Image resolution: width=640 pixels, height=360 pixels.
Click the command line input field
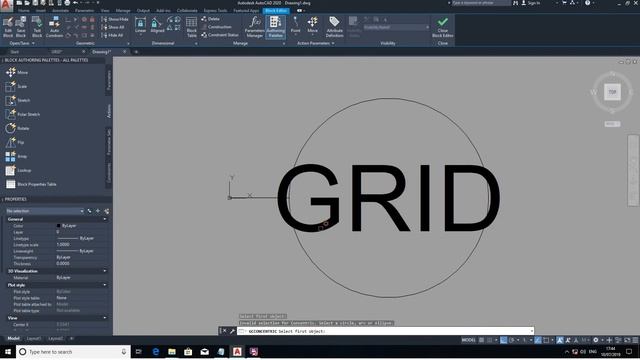(386, 331)
